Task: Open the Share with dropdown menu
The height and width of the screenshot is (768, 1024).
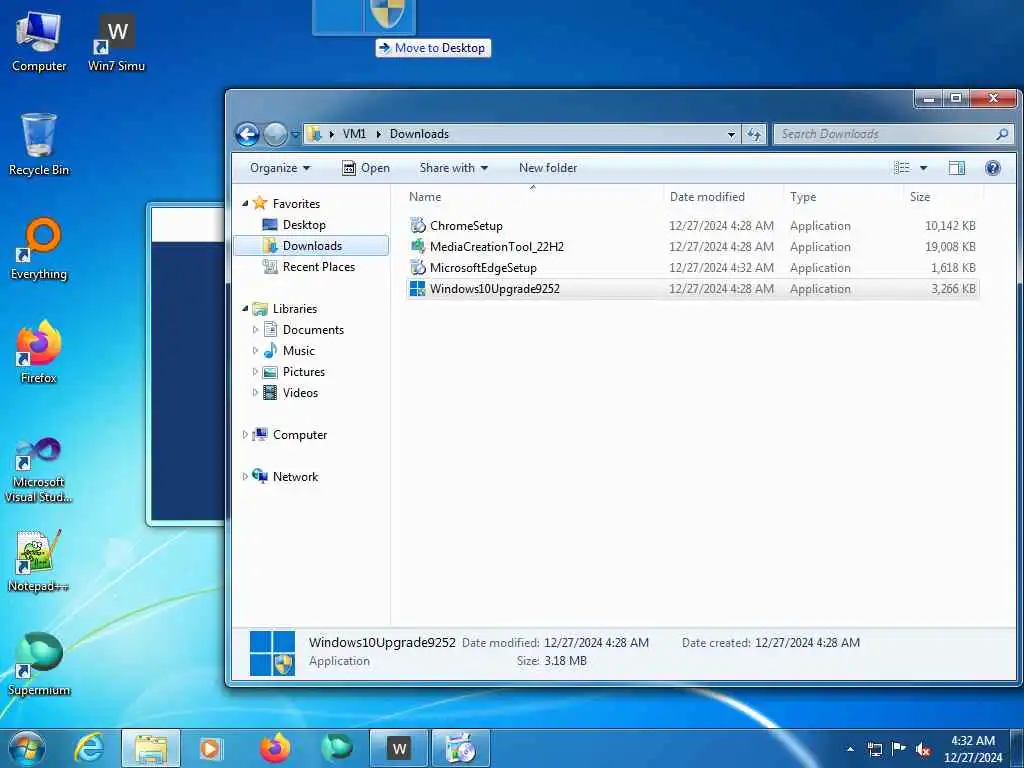Action: pos(453,168)
